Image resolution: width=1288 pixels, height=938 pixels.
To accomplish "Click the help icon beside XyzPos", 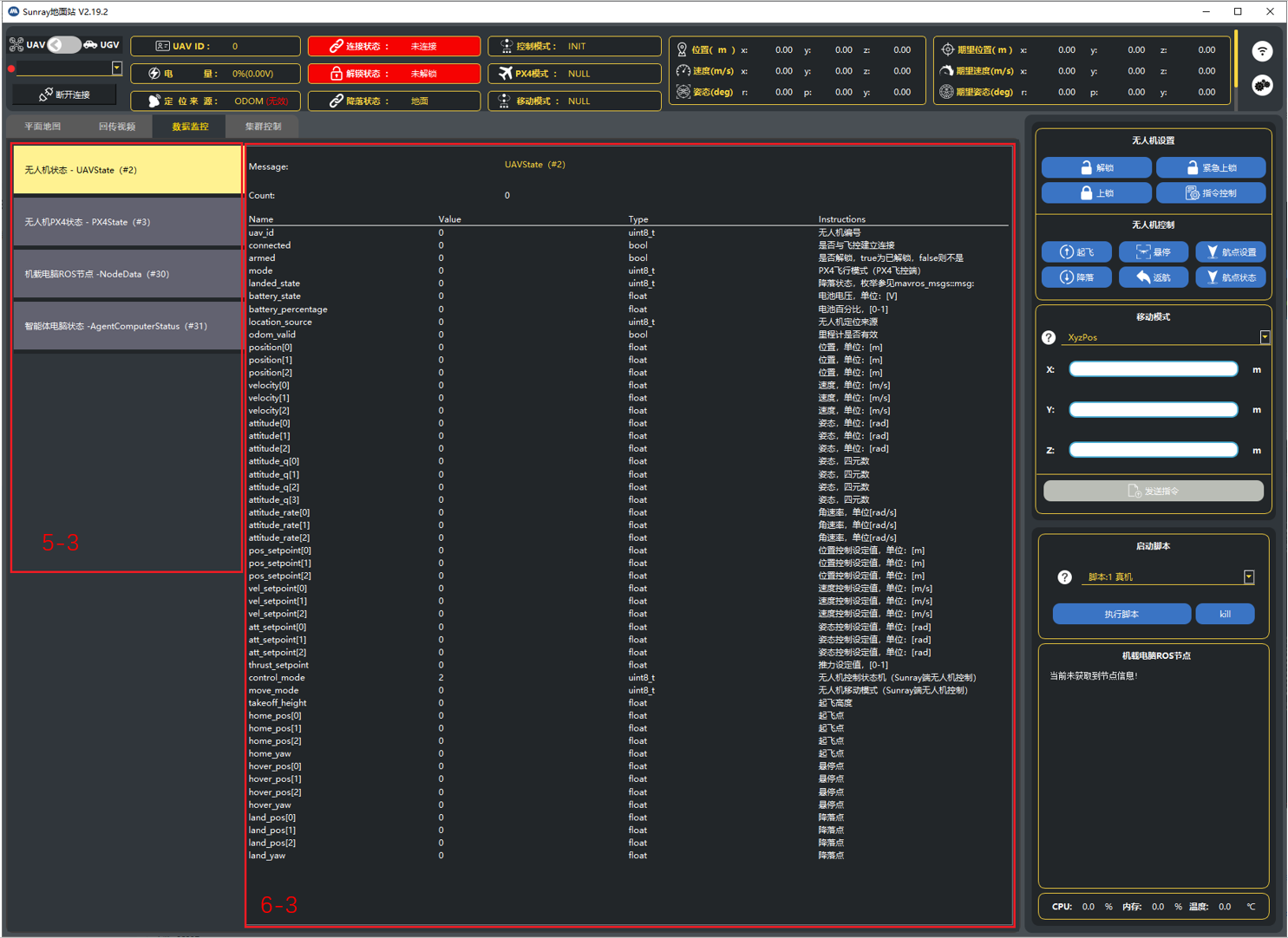I will [x=1049, y=337].
